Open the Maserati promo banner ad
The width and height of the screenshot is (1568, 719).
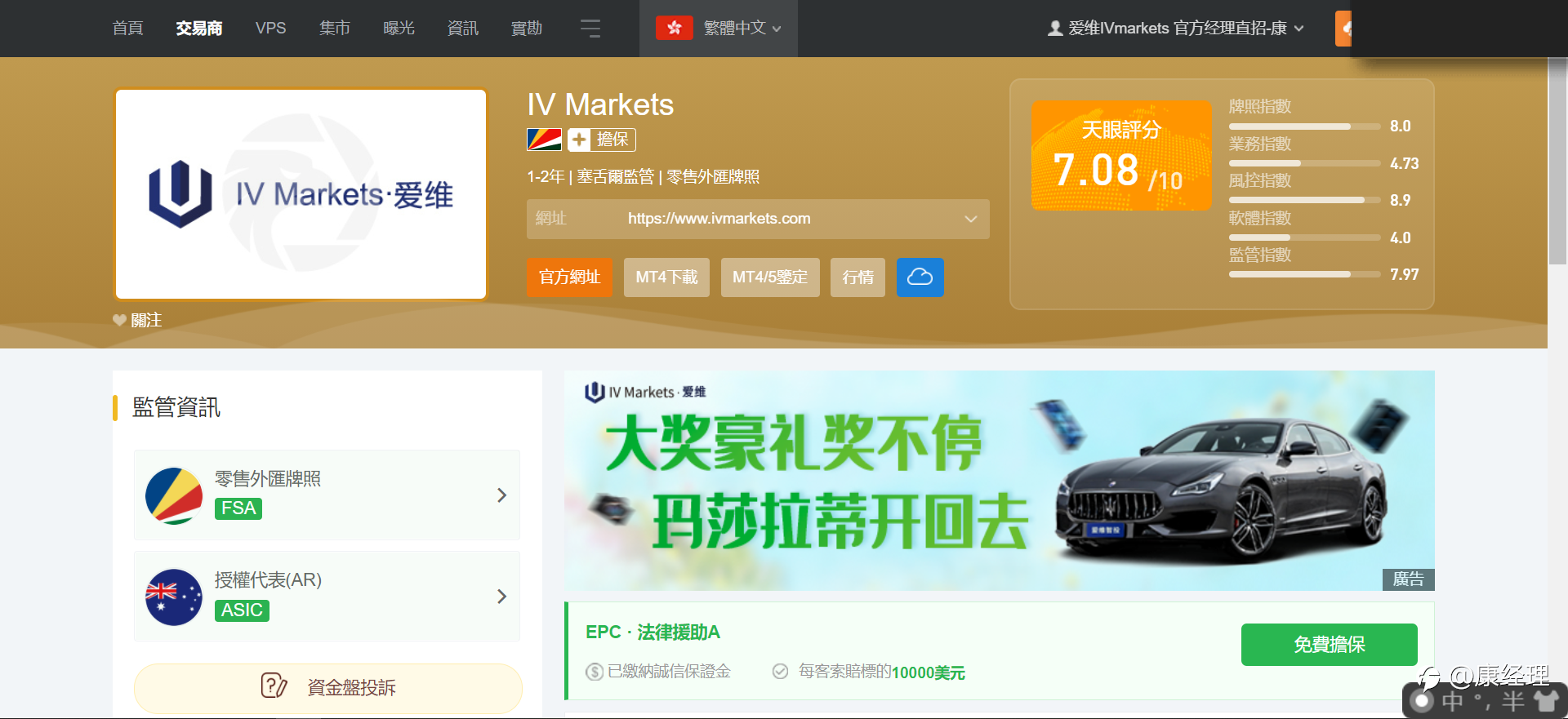pos(999,481)
